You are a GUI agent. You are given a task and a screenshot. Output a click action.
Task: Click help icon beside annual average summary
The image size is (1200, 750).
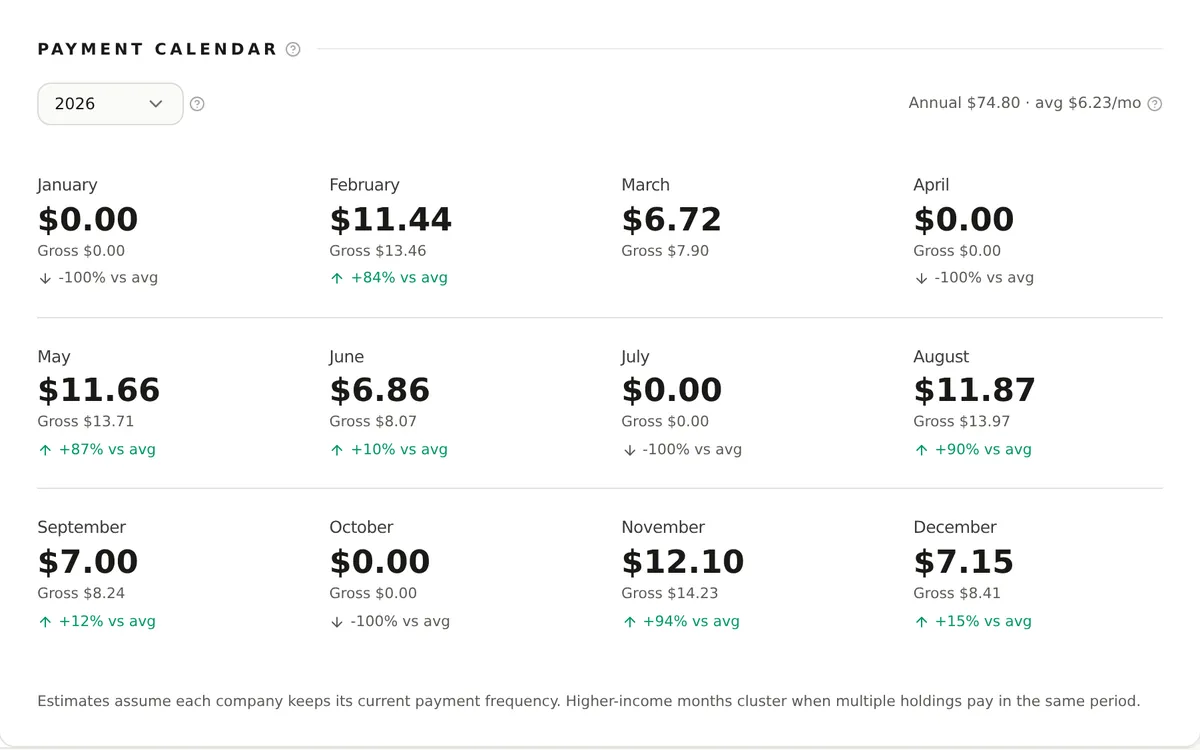(1155, 104)
